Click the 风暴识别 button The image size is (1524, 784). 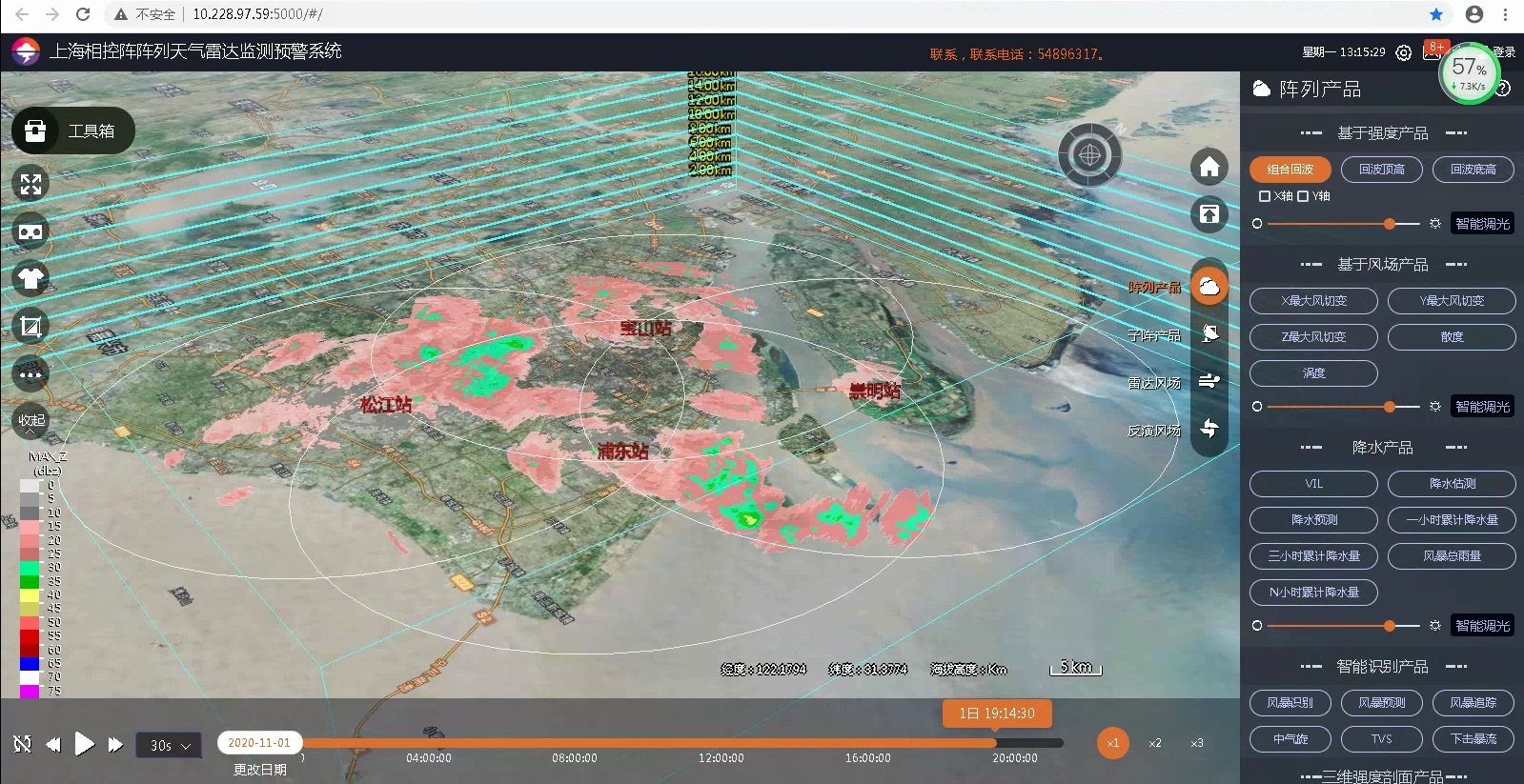1290,703
